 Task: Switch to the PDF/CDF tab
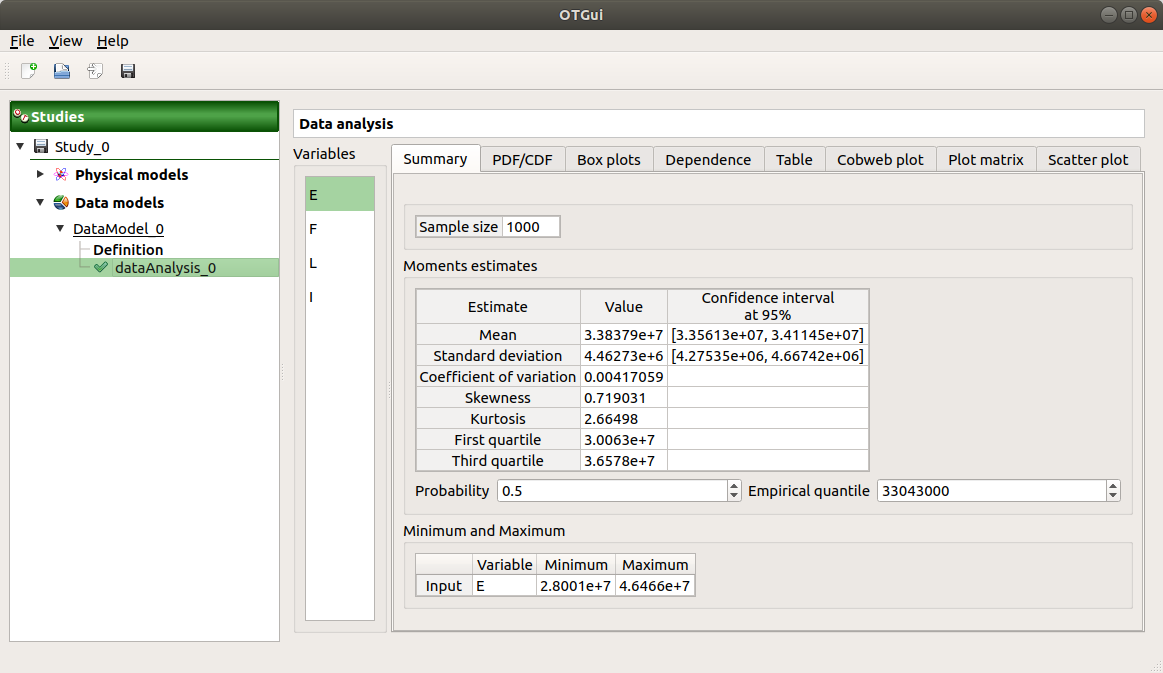(521, 158)
